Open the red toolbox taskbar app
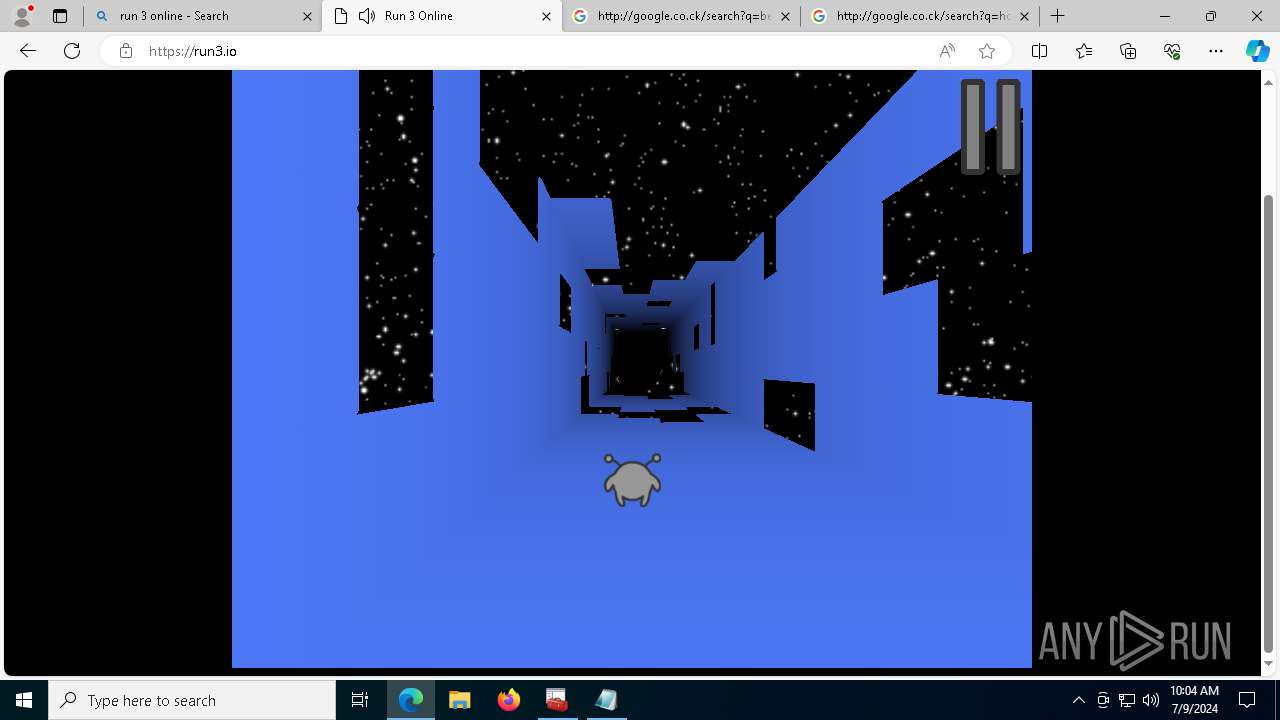This screenshot has width=1280, height=720. pyautogui.click(x=556, y=700)
